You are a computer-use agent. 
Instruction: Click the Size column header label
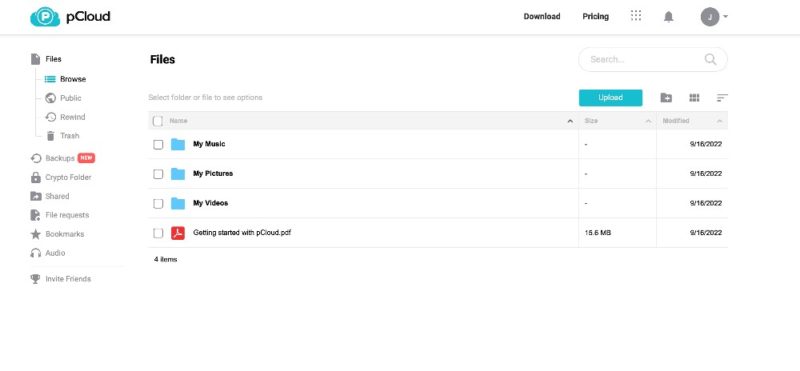pos(591,121)
